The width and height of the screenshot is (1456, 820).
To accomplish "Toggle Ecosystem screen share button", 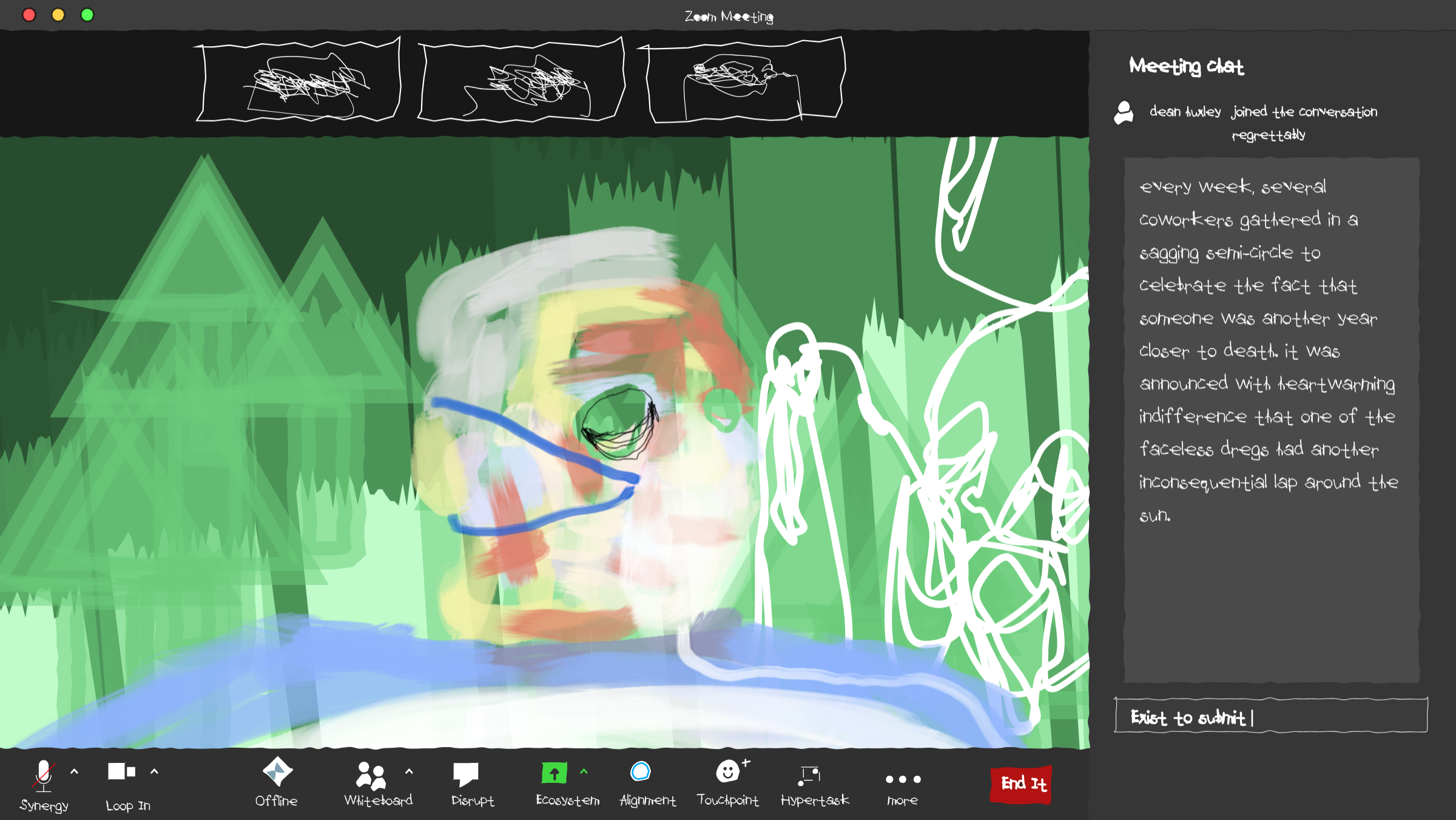I will 554,773.
